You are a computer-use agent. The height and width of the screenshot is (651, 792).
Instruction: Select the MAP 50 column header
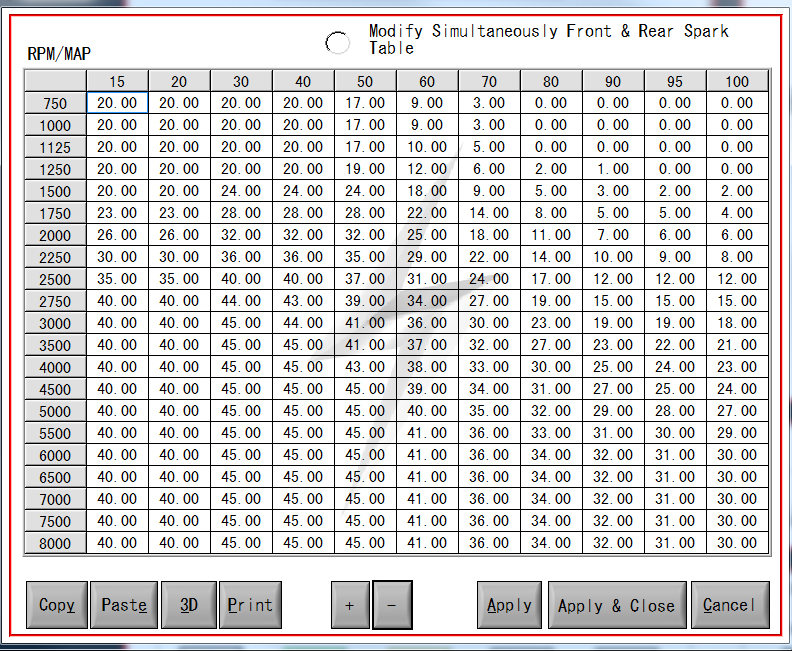point(365,81)
